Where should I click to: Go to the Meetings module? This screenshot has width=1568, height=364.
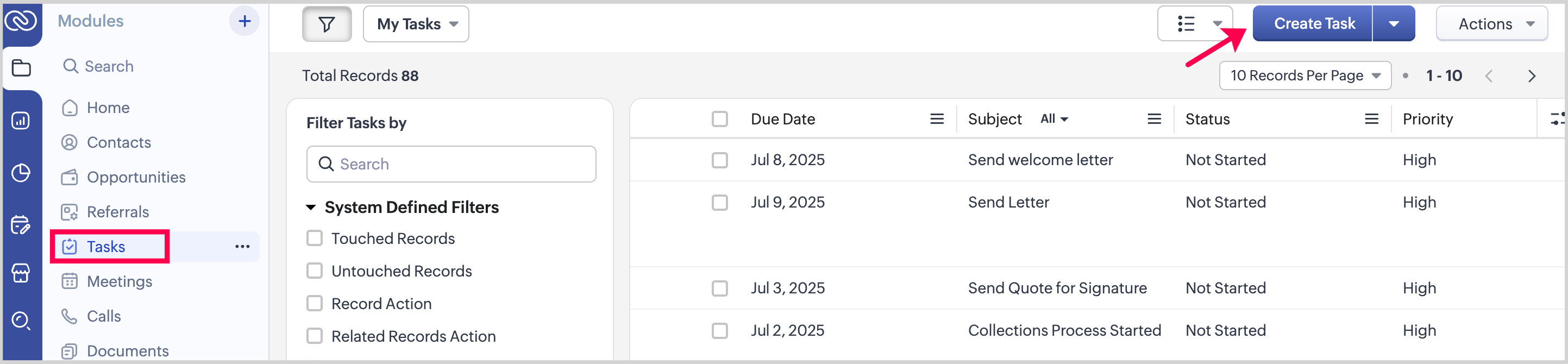coord(120,281)
